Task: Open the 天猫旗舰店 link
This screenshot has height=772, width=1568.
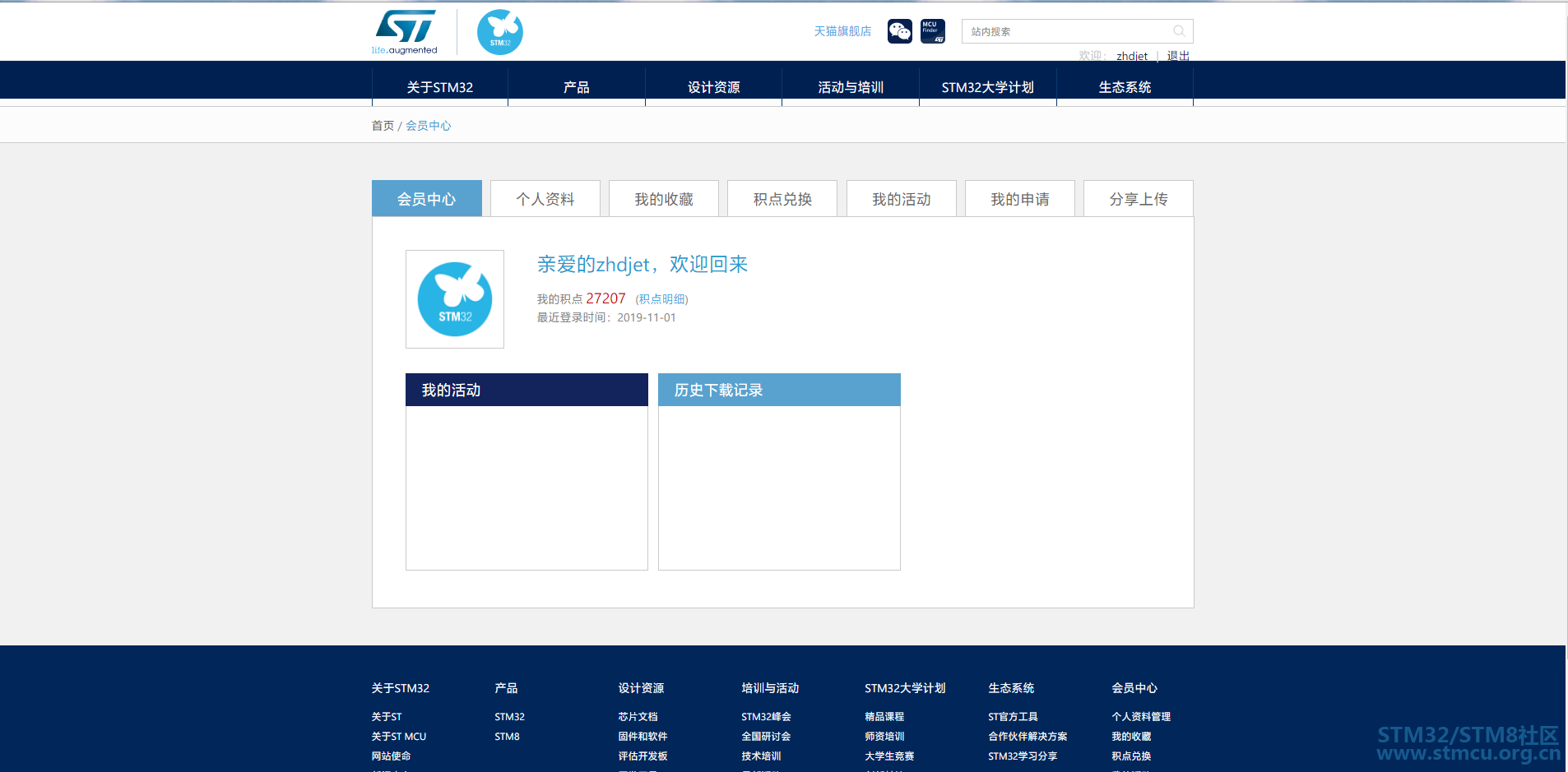Action: coord(842,31)
